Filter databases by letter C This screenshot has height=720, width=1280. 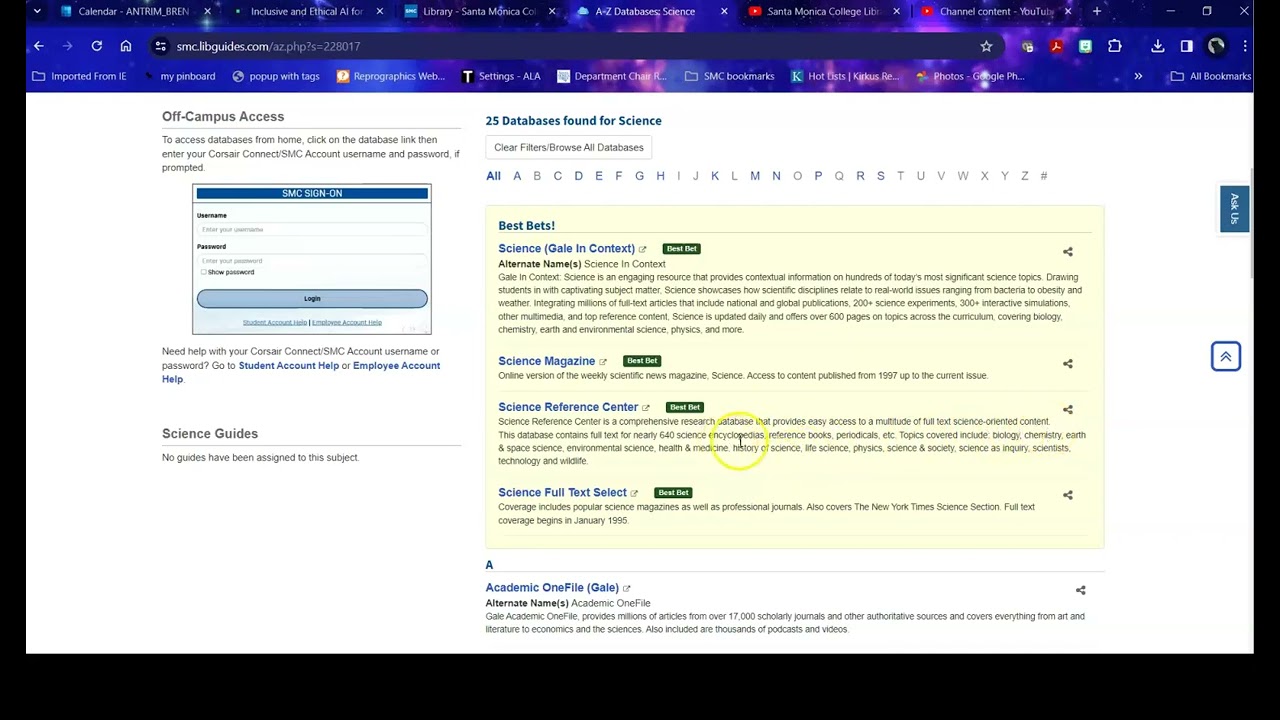558,176
